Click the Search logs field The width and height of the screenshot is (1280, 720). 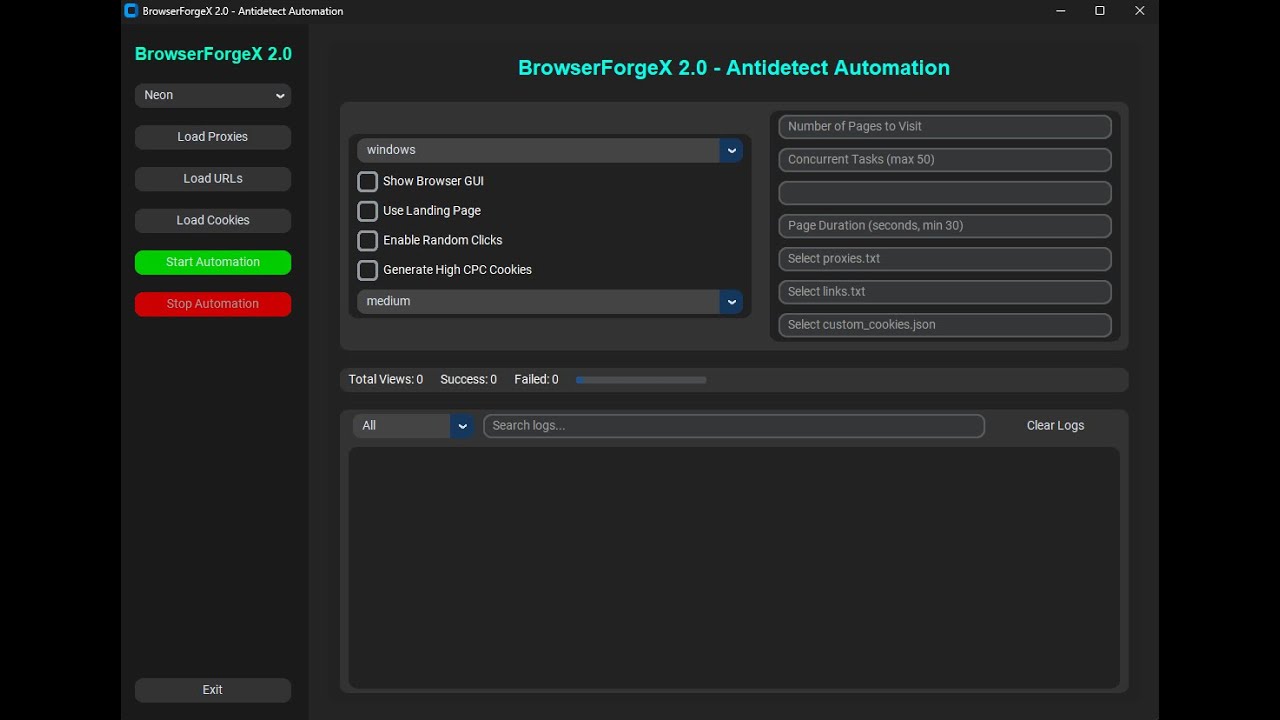coord(734,426)
